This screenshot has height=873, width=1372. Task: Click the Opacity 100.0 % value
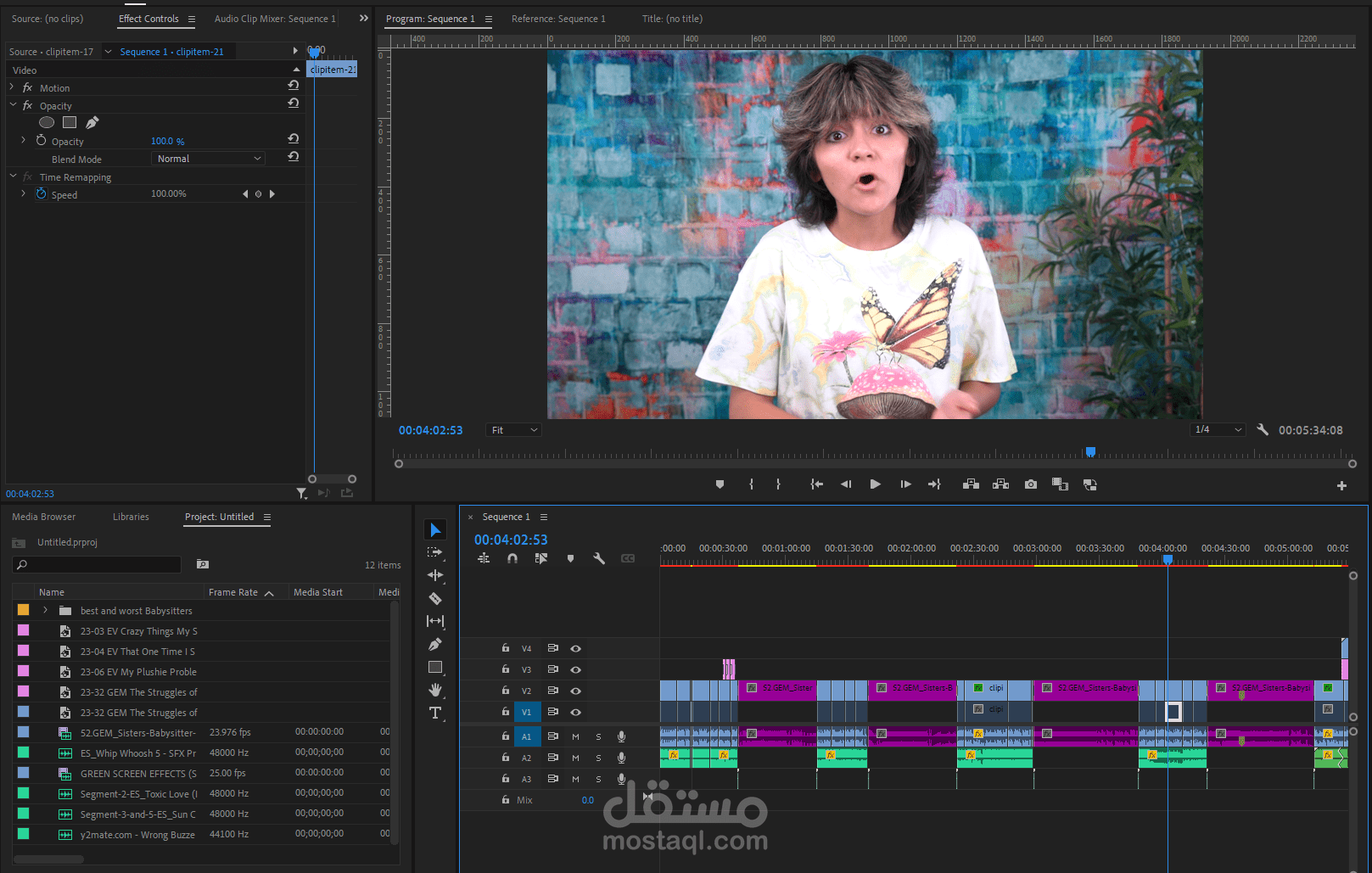click(167, 142)
